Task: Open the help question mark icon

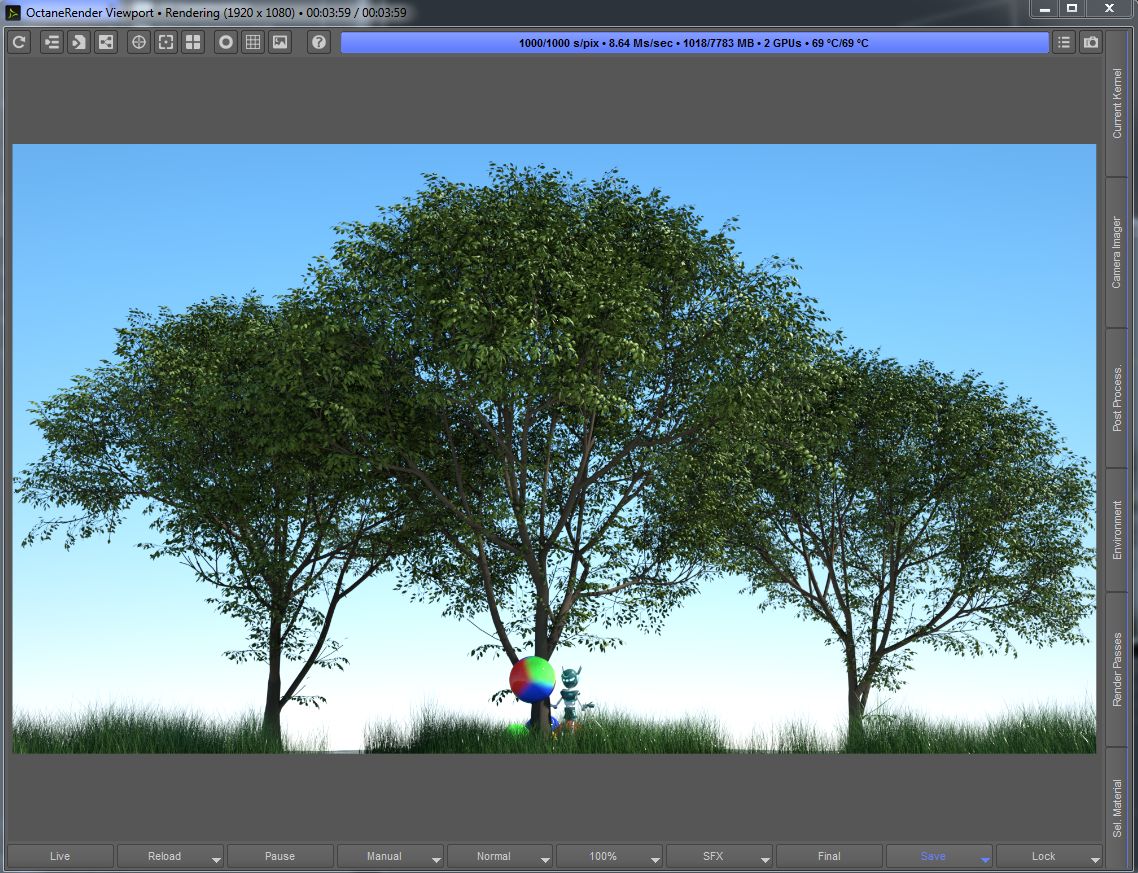Action: [319, 43]
